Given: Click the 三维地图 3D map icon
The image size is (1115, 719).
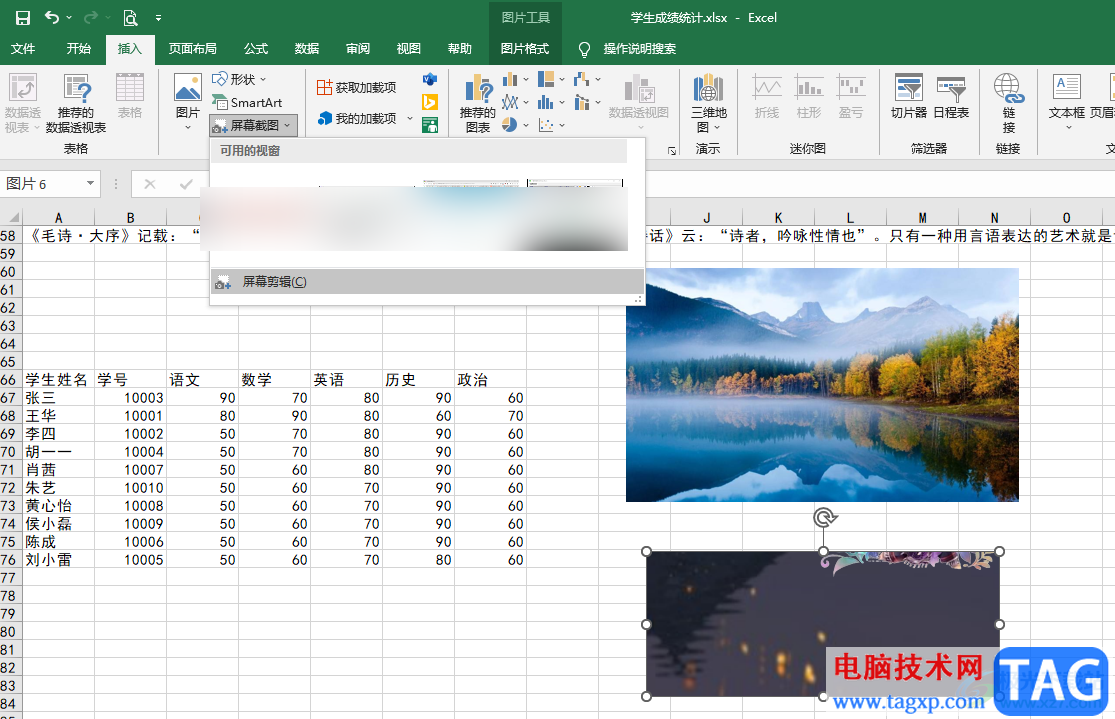Looking at the screenshot, I should (708, 103).
